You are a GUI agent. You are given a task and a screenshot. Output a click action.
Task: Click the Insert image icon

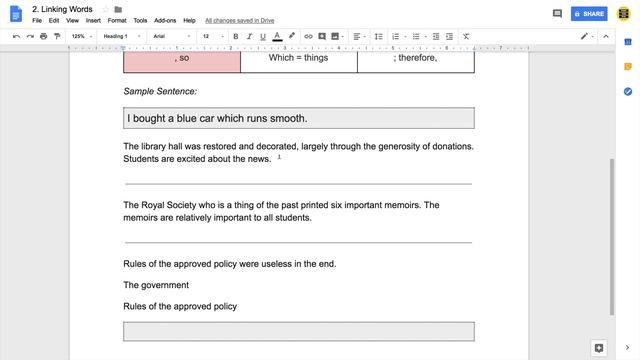(x=335, y=36)
